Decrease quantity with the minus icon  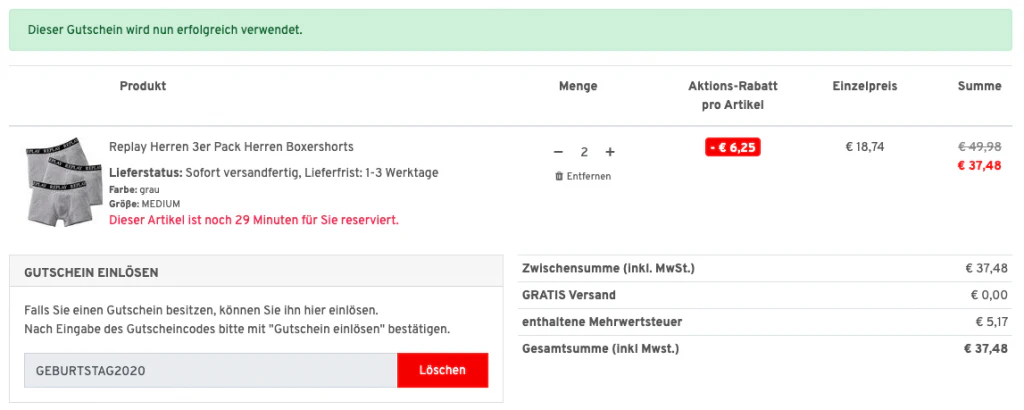pos(558,152)
